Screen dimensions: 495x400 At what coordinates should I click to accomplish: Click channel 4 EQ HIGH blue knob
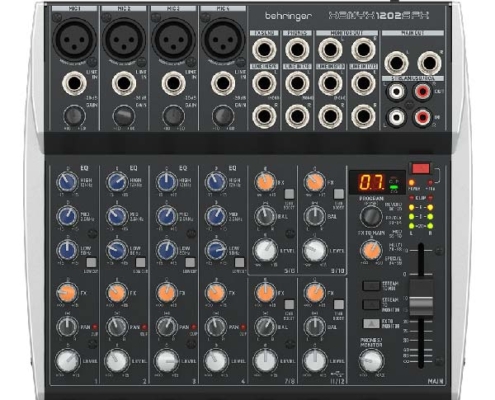pos(216,182)
